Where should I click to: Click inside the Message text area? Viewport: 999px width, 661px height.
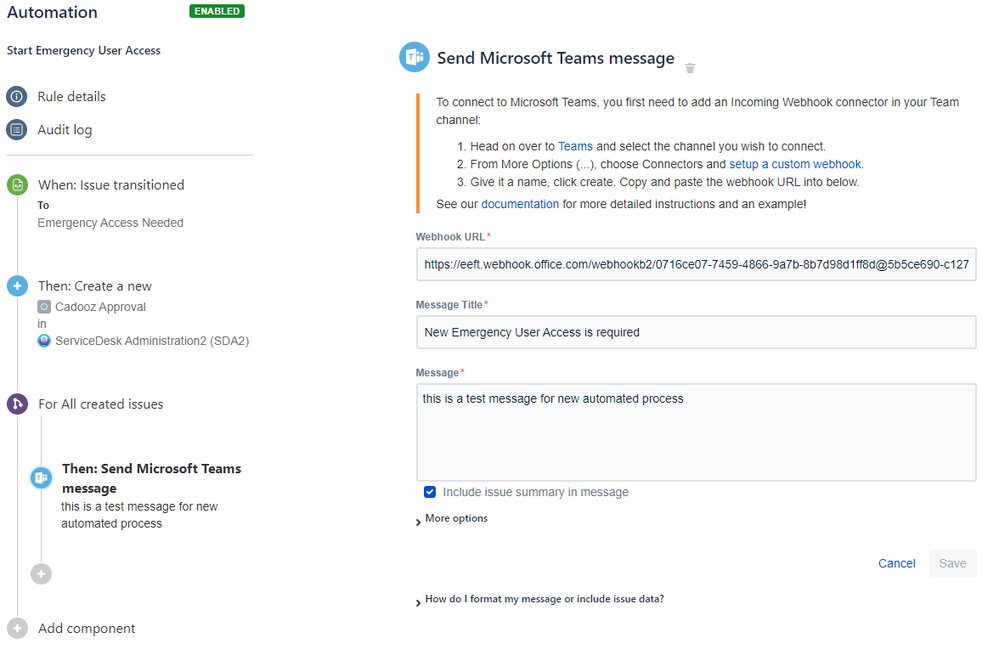click(x=696, y=432)
